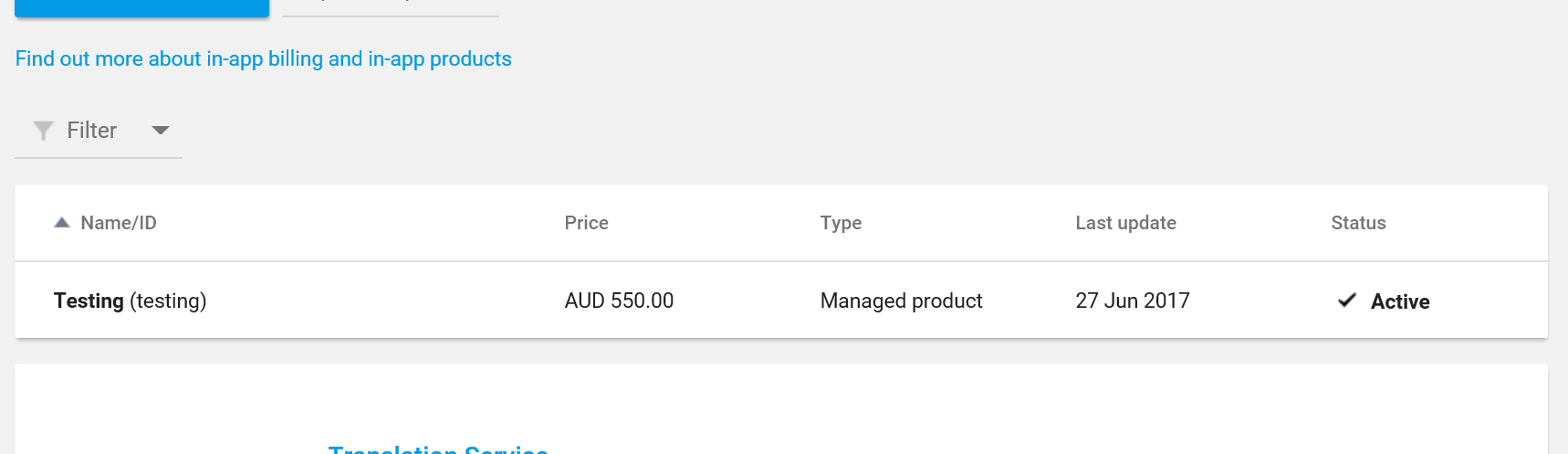Click the (testing) product ID text
The height and width of the screenshot is (454, 1568).
point(168,301)
